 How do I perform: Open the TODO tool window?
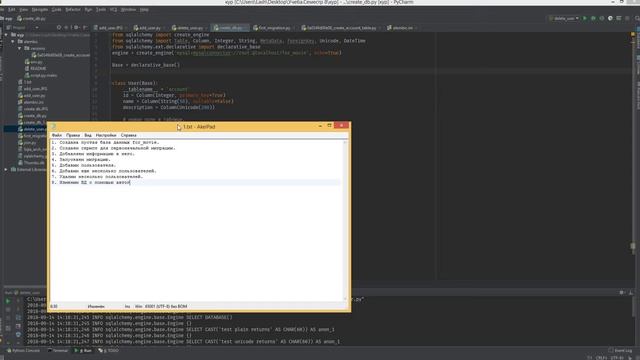tap(109, 350)
